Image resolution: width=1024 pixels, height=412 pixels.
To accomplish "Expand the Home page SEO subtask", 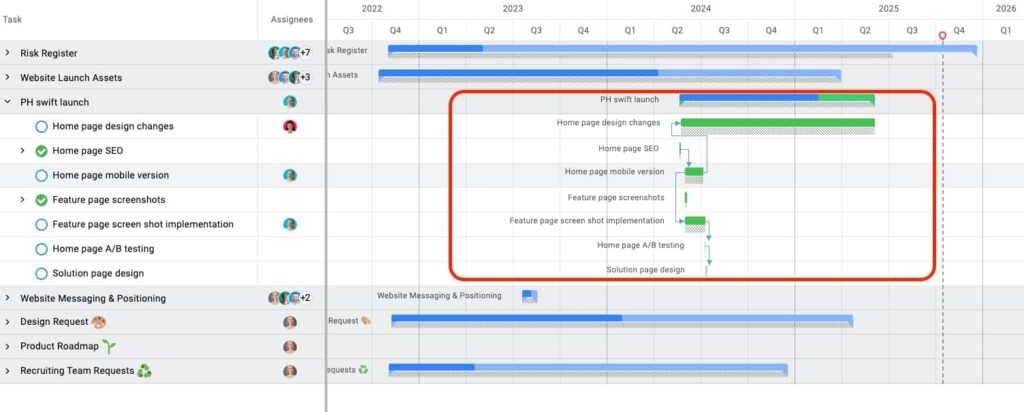I will click(x=22, y=151).
